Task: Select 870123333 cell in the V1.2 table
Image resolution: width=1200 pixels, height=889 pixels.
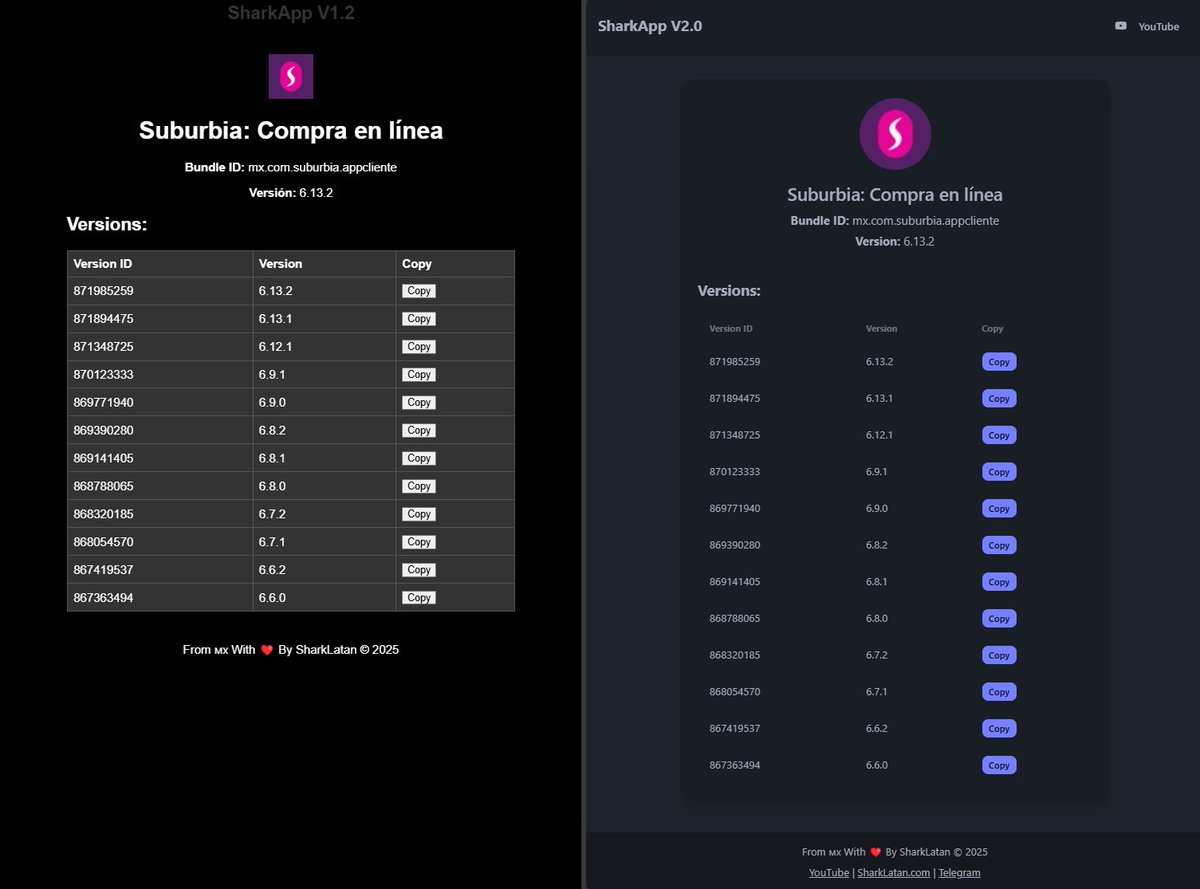Action: 160,375
